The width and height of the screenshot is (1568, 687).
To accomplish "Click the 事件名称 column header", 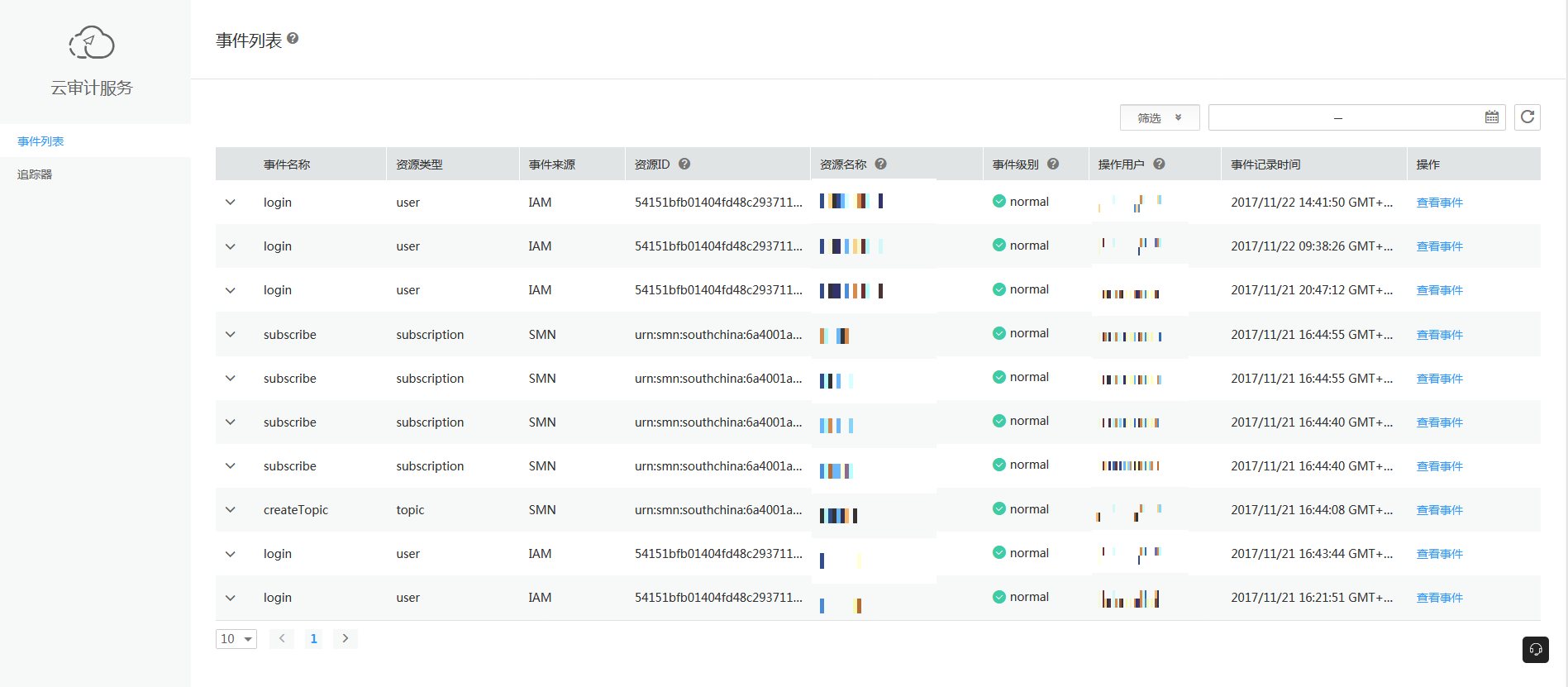I will (x=287, y=165).
